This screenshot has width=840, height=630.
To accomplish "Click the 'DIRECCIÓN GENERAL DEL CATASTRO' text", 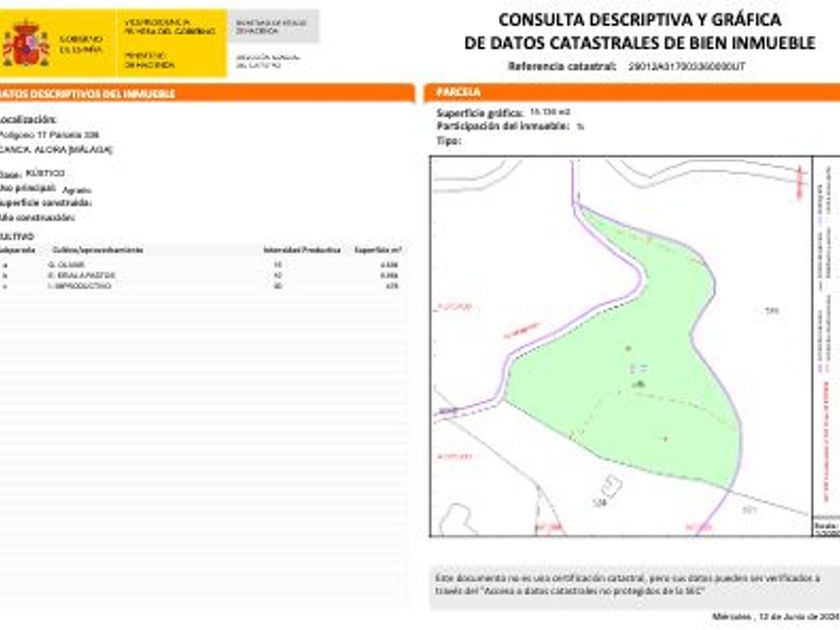I will (x=267, y=61).
